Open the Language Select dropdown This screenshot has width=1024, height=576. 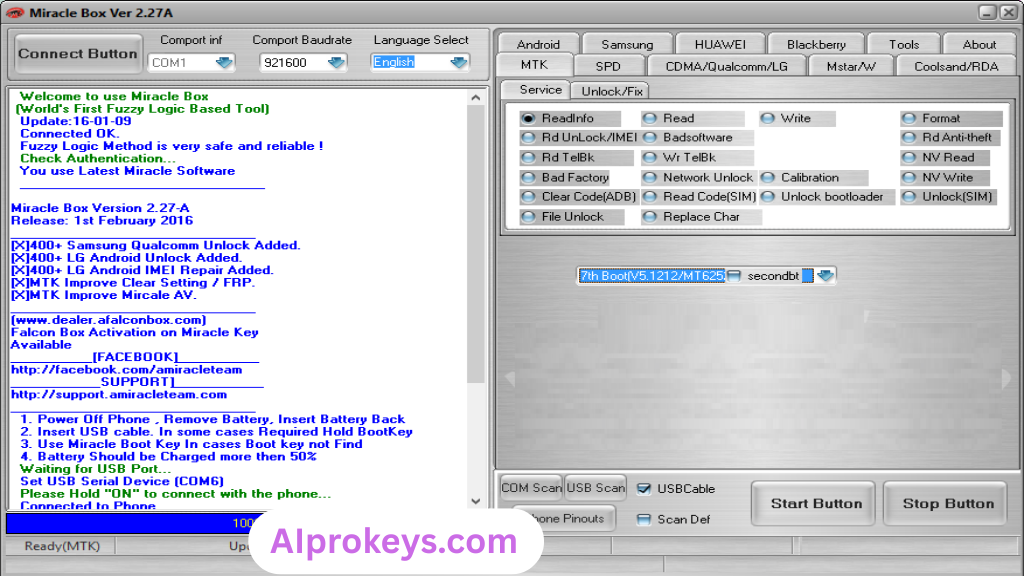459,63
